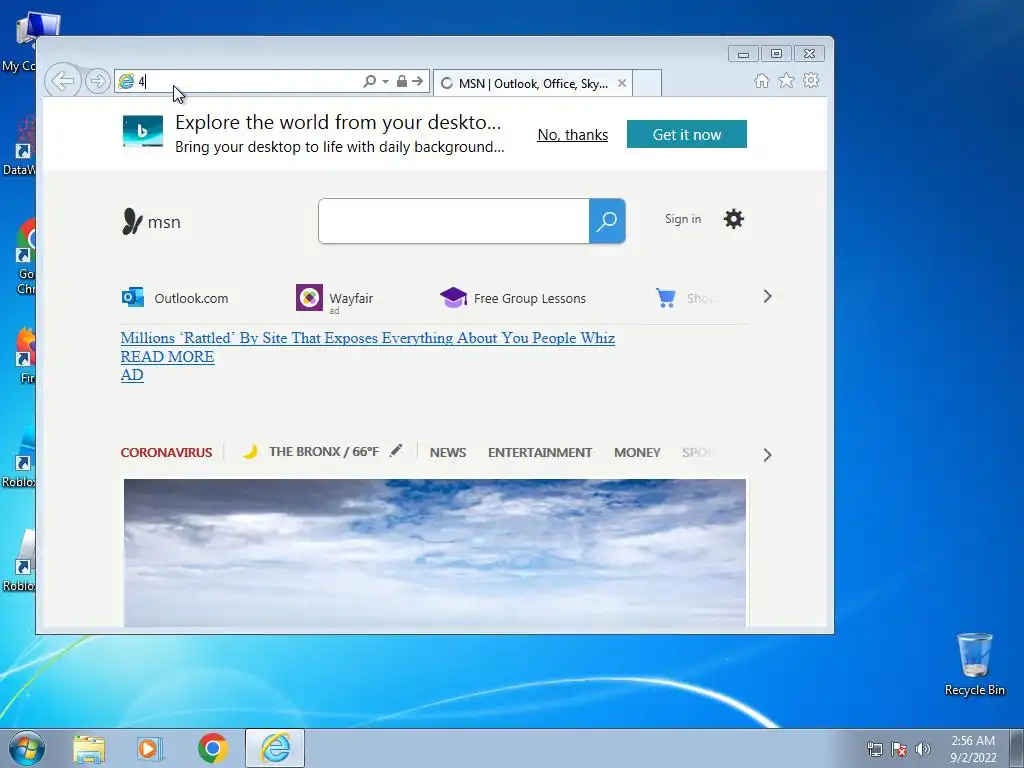Dismiss banner with No, thanks

click(x=573, y=135)
